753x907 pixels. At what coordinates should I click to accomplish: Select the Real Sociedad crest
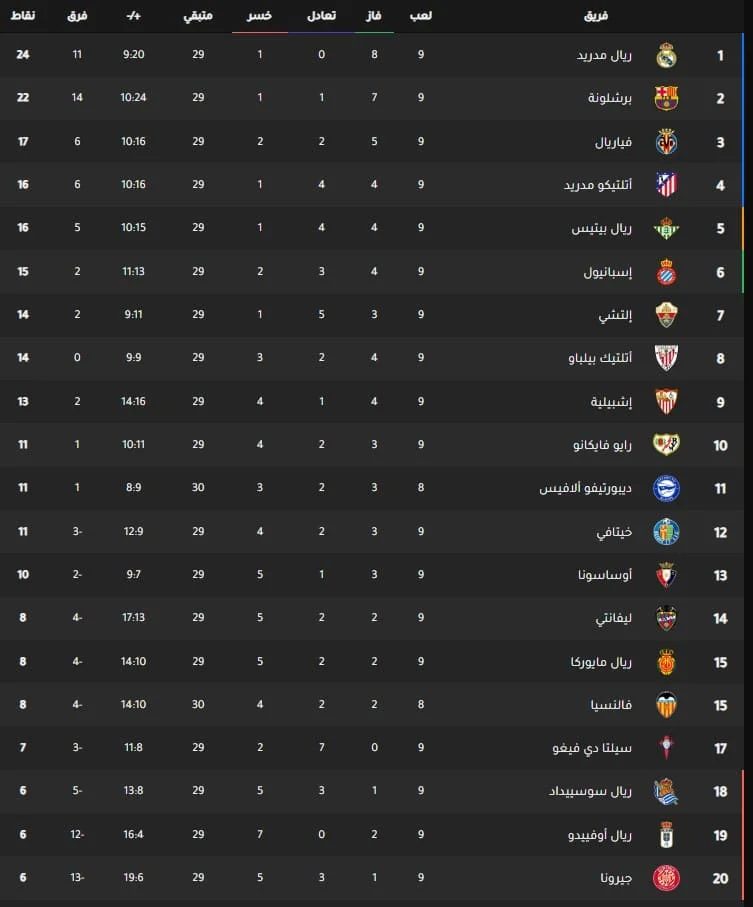666,792
